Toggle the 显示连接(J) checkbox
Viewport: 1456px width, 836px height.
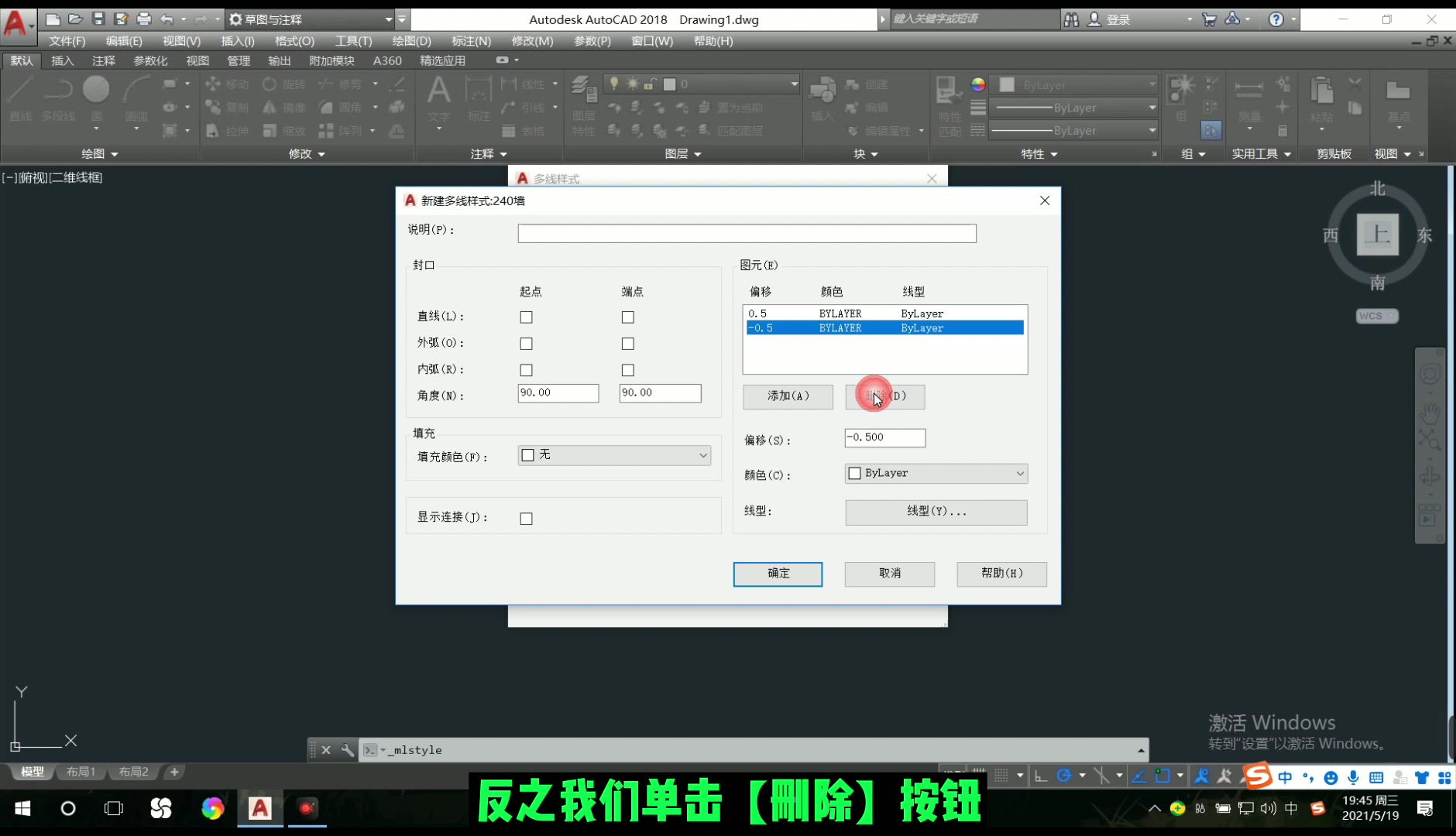click(526, 517)
